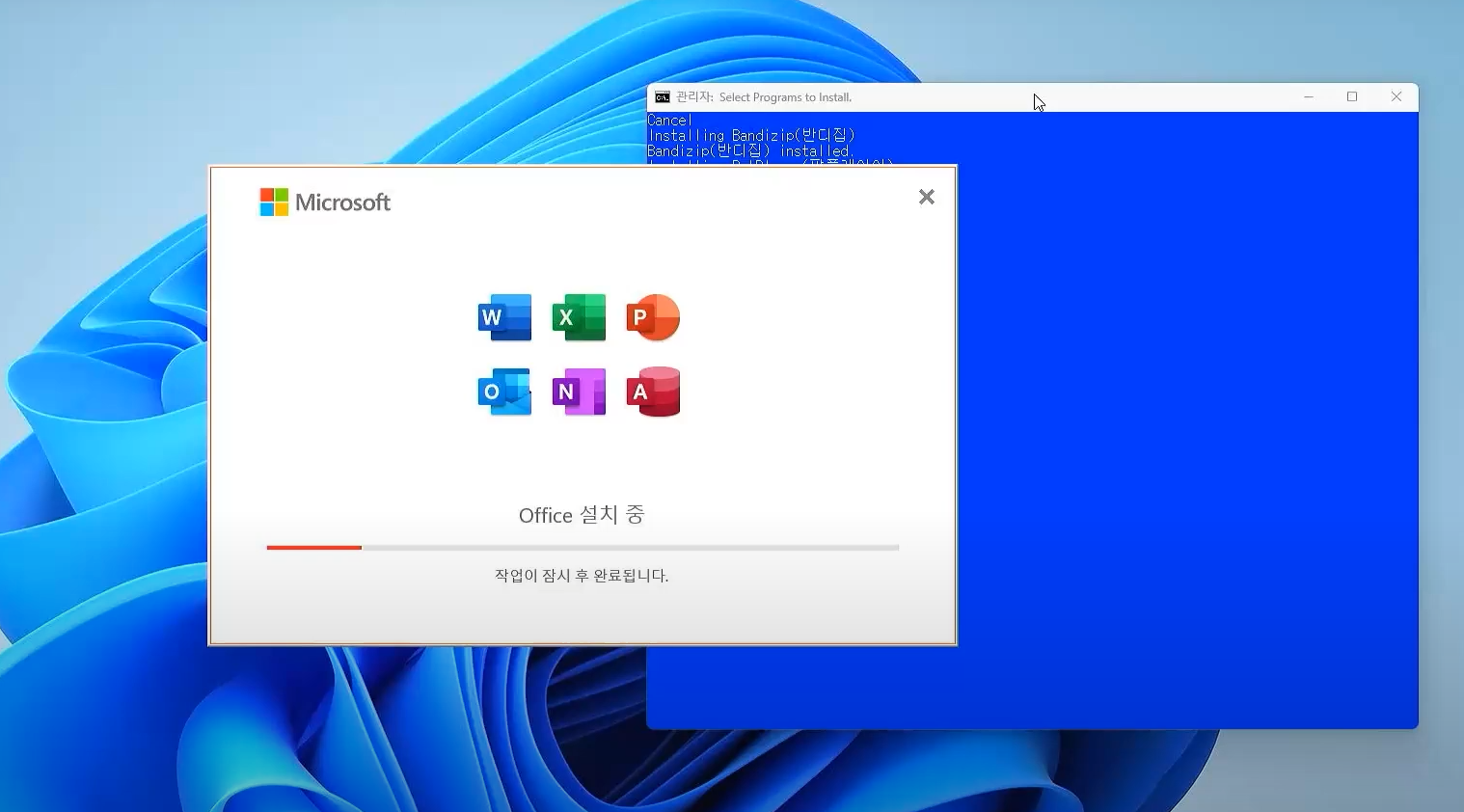Viewport: 1464px width, 812px height.
Task: Click the Access icon in Office installer
Action: point(653,392)
